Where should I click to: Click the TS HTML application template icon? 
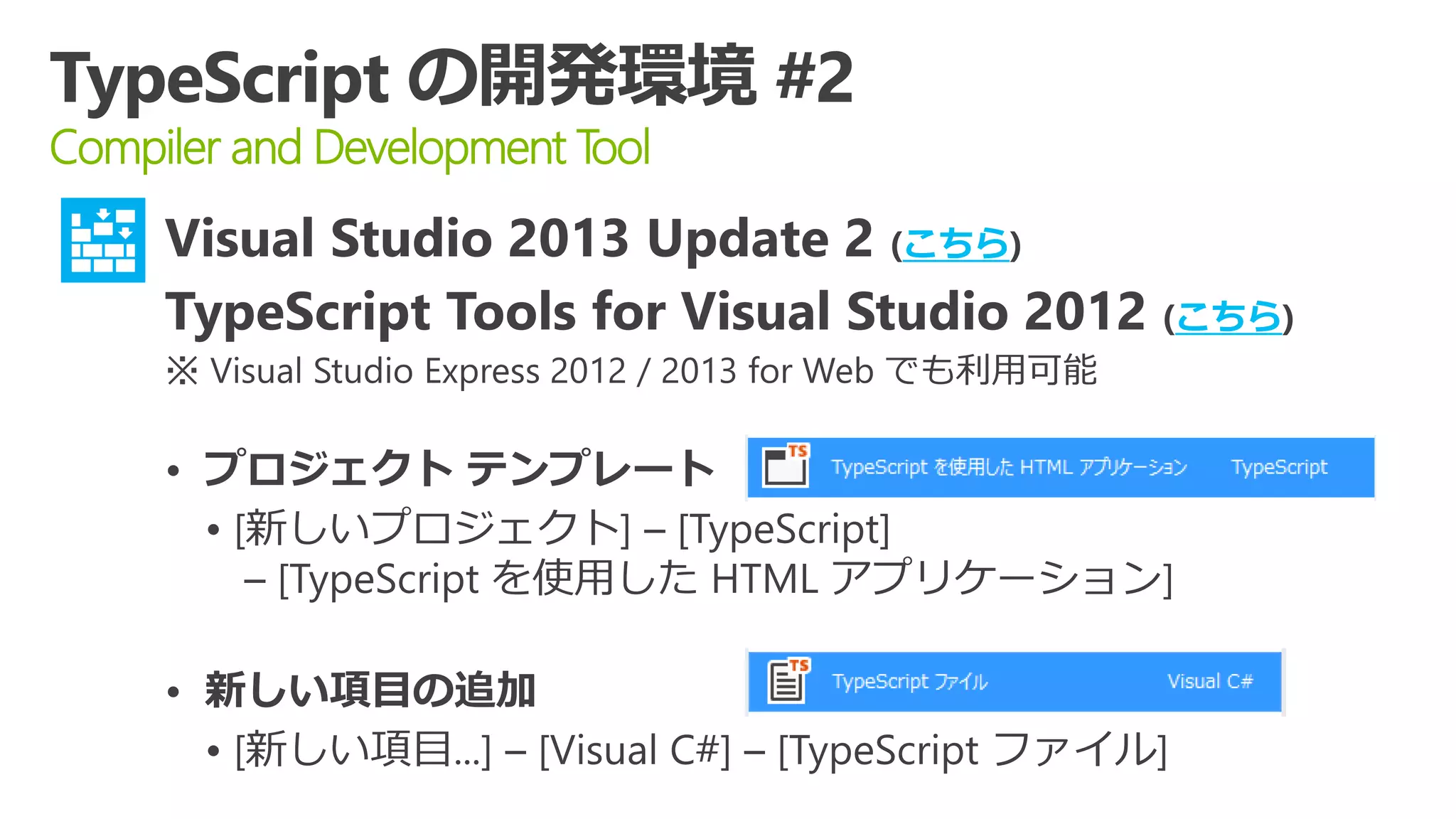786,466
